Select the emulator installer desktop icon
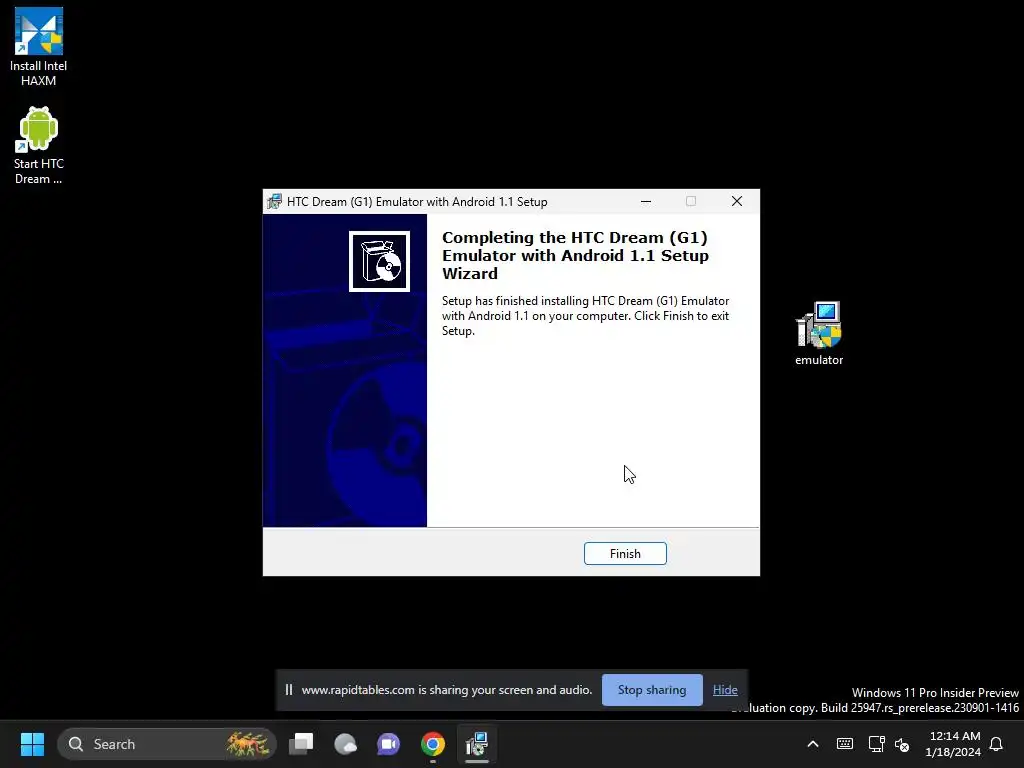Image resolution: width=1024 pixels, height=768 pixels. coord(819,333)
